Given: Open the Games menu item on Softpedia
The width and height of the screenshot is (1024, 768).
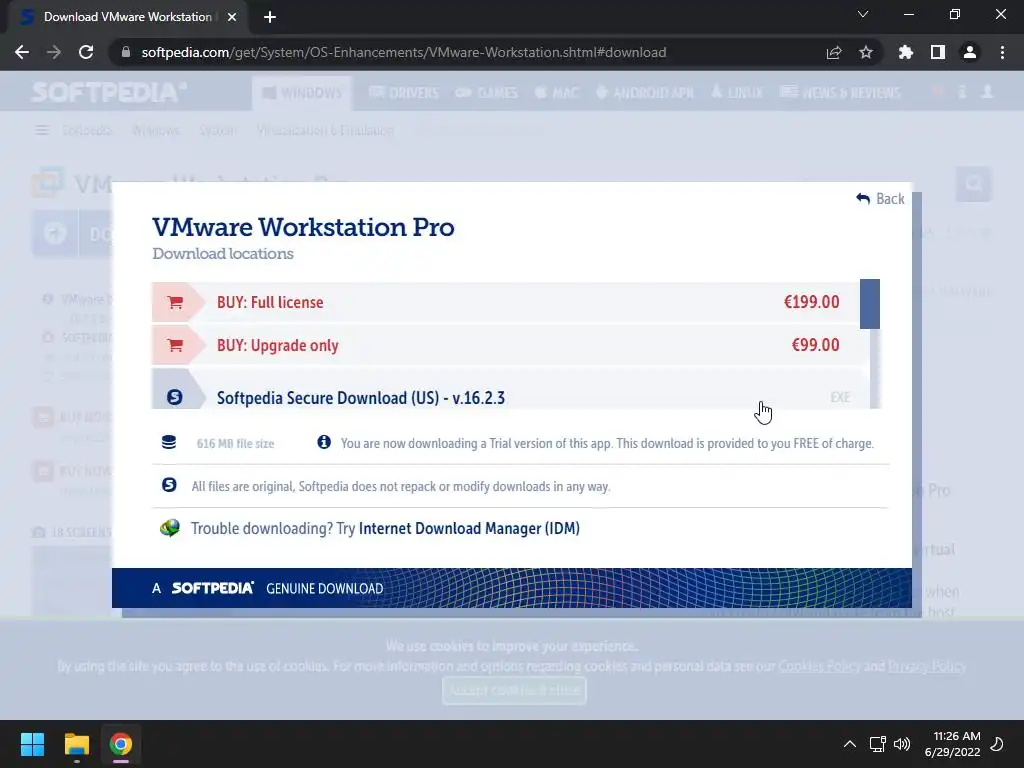Looking at the screenshot, I should [x=487, y=93].
